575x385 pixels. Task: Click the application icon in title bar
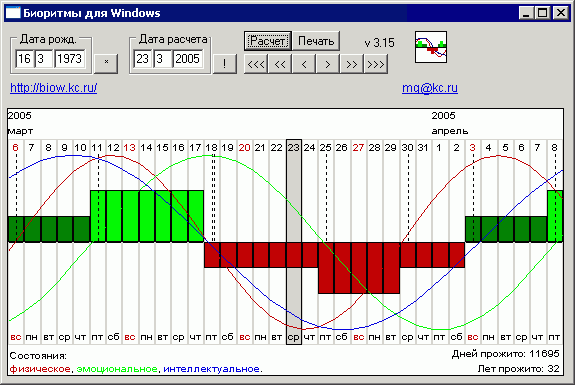pos(13,13)
